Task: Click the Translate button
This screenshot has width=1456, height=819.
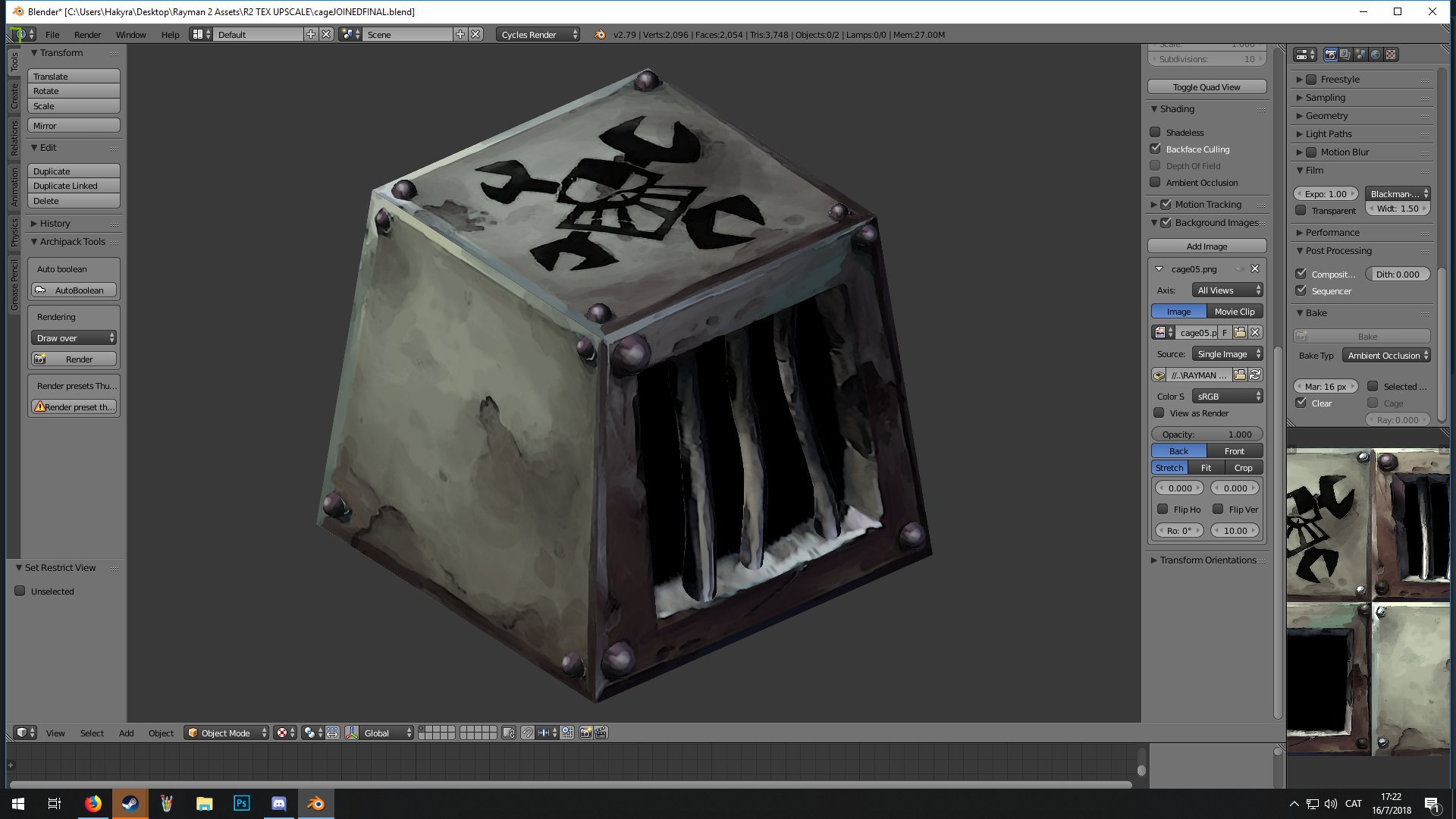Action: click(x=74, y=76)
